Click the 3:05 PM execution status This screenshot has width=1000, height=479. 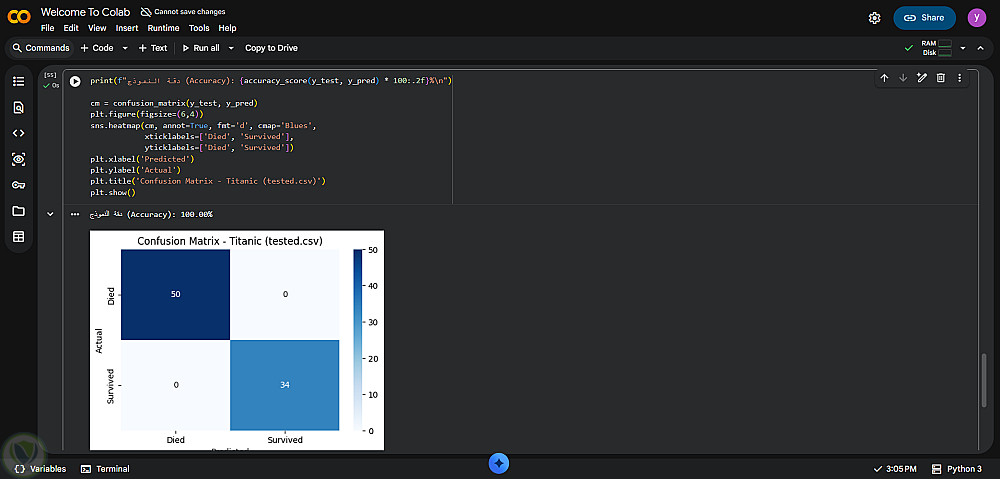[895, 469]
